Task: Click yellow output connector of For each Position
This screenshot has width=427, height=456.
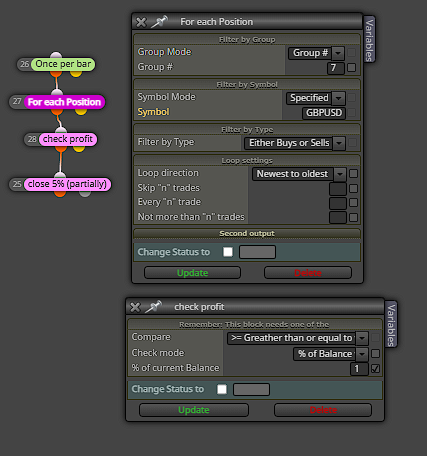Action: click(81, 111)
